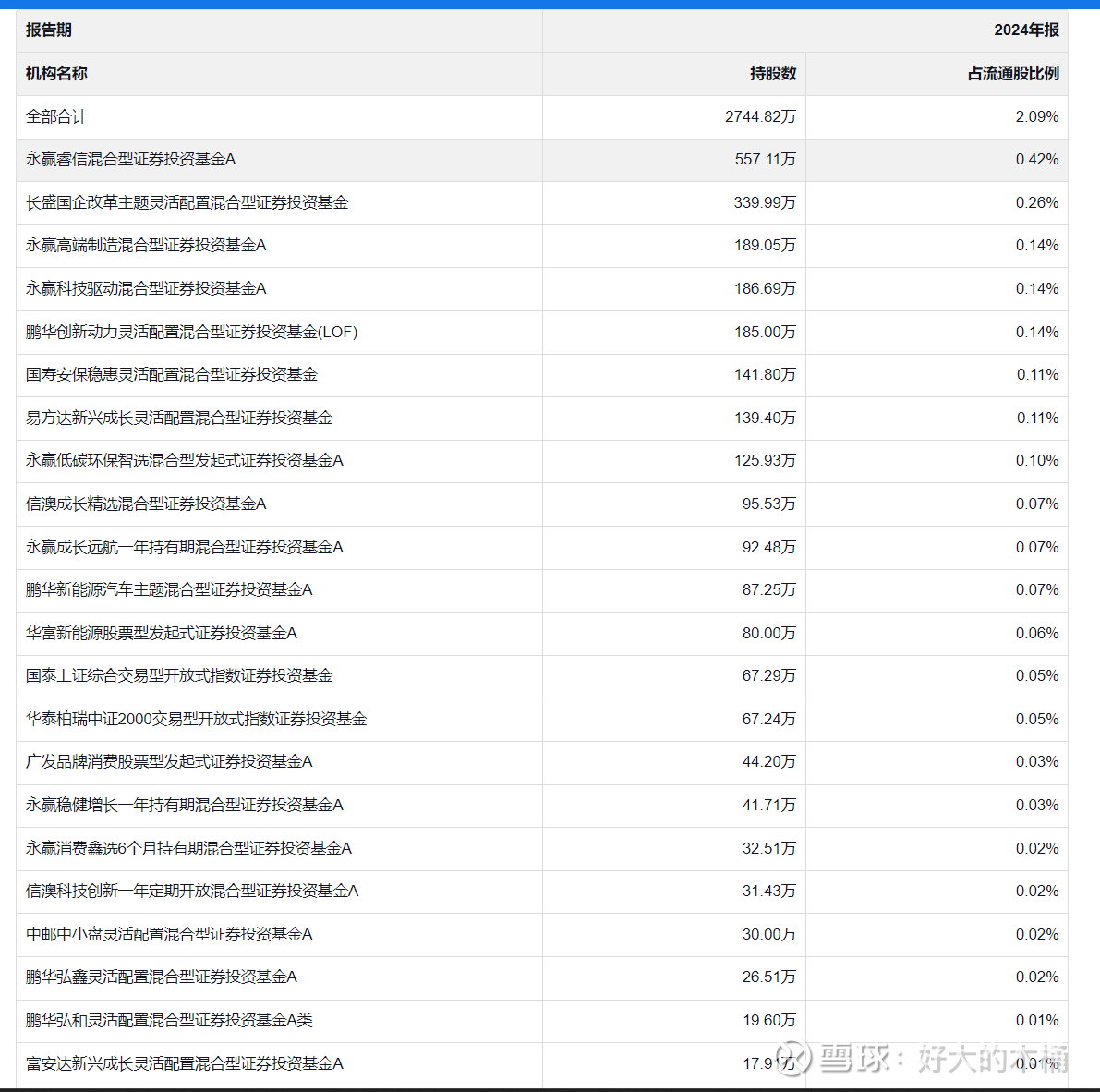
Task: Click the holdings value 44.20万
Action: (x=769, y=762)
